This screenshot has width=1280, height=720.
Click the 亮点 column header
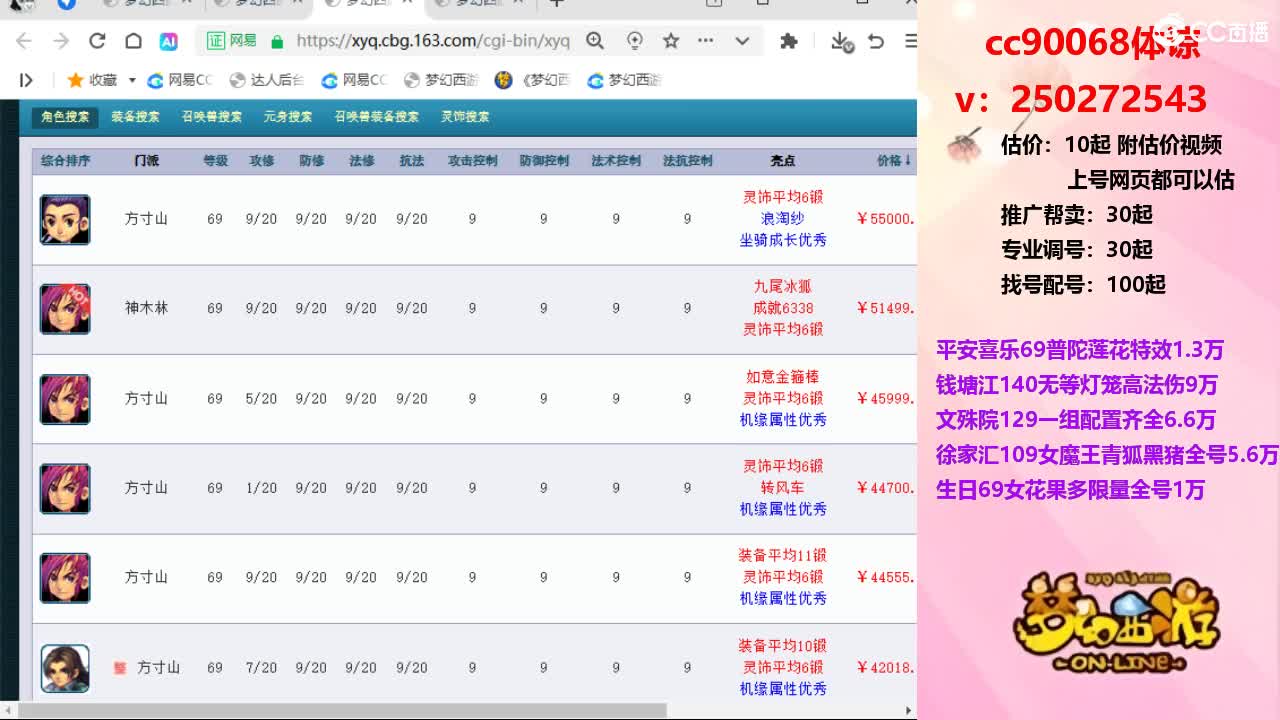coord(783,161)
